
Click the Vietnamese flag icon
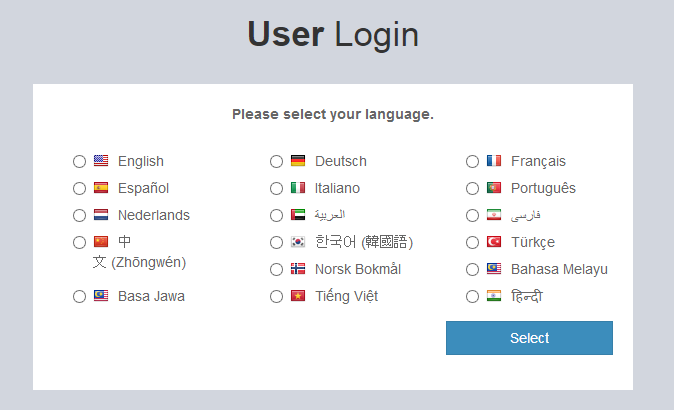pyautogui.click(x=298, y=296)
